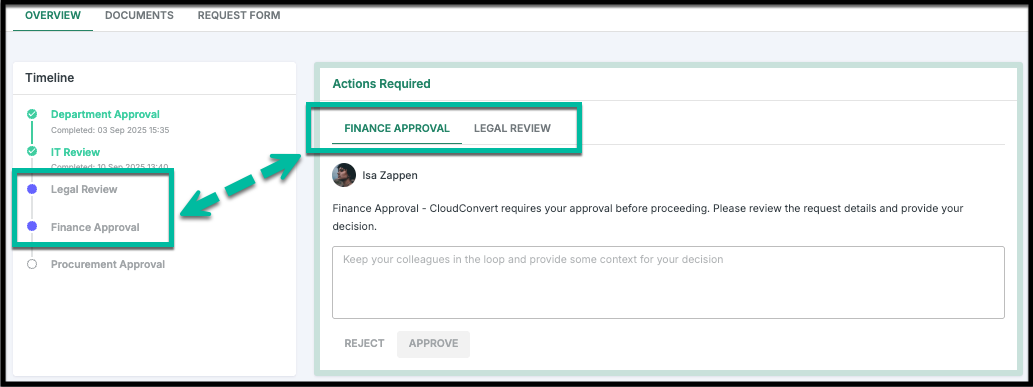Screen dimensions: 1033x387
Task: Click the Department Approval green checkmark icon
Action: click(32, 114)
